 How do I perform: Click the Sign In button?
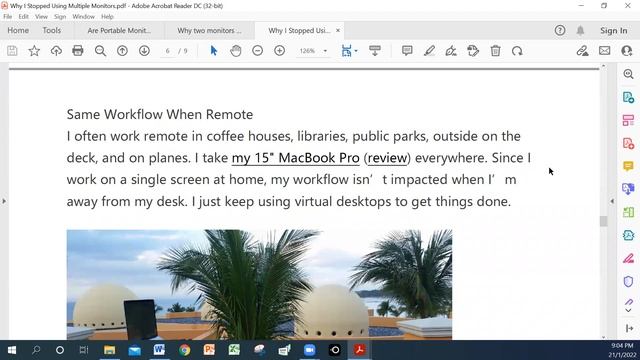coord(613,31)
